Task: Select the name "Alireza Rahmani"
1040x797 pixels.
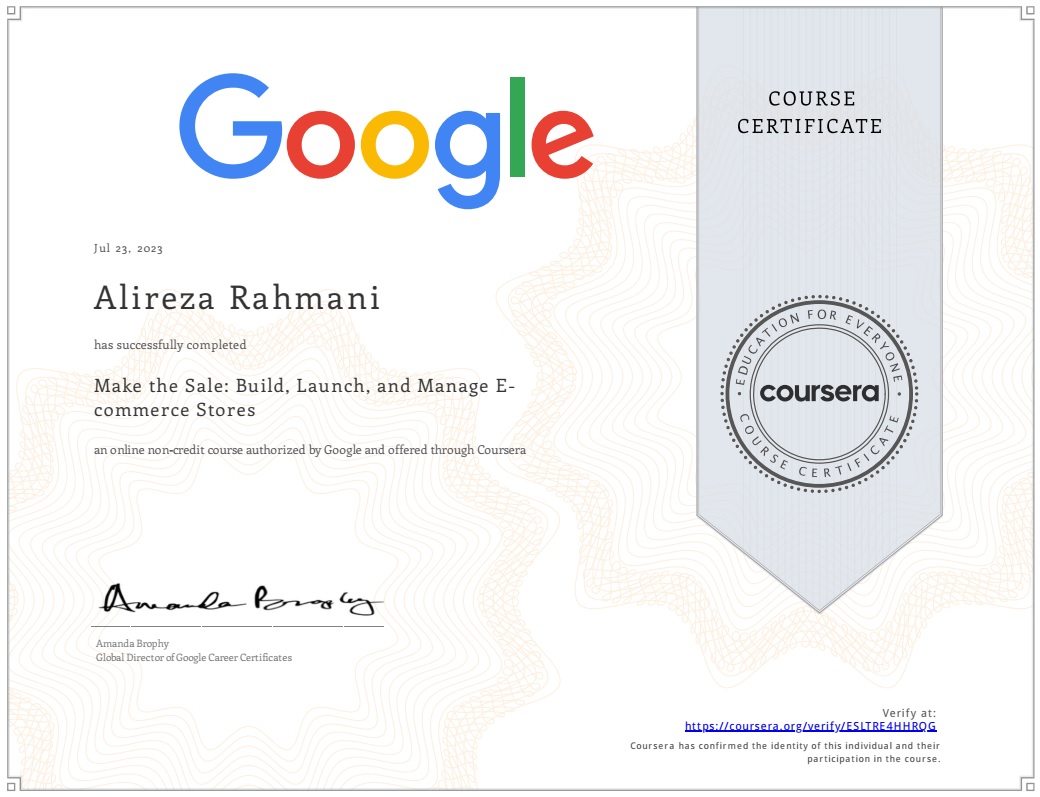Action: click(x=237, y=298)
